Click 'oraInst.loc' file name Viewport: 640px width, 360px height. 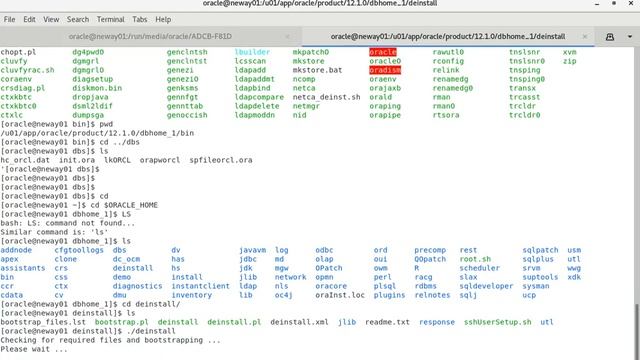tap(340, 295)
